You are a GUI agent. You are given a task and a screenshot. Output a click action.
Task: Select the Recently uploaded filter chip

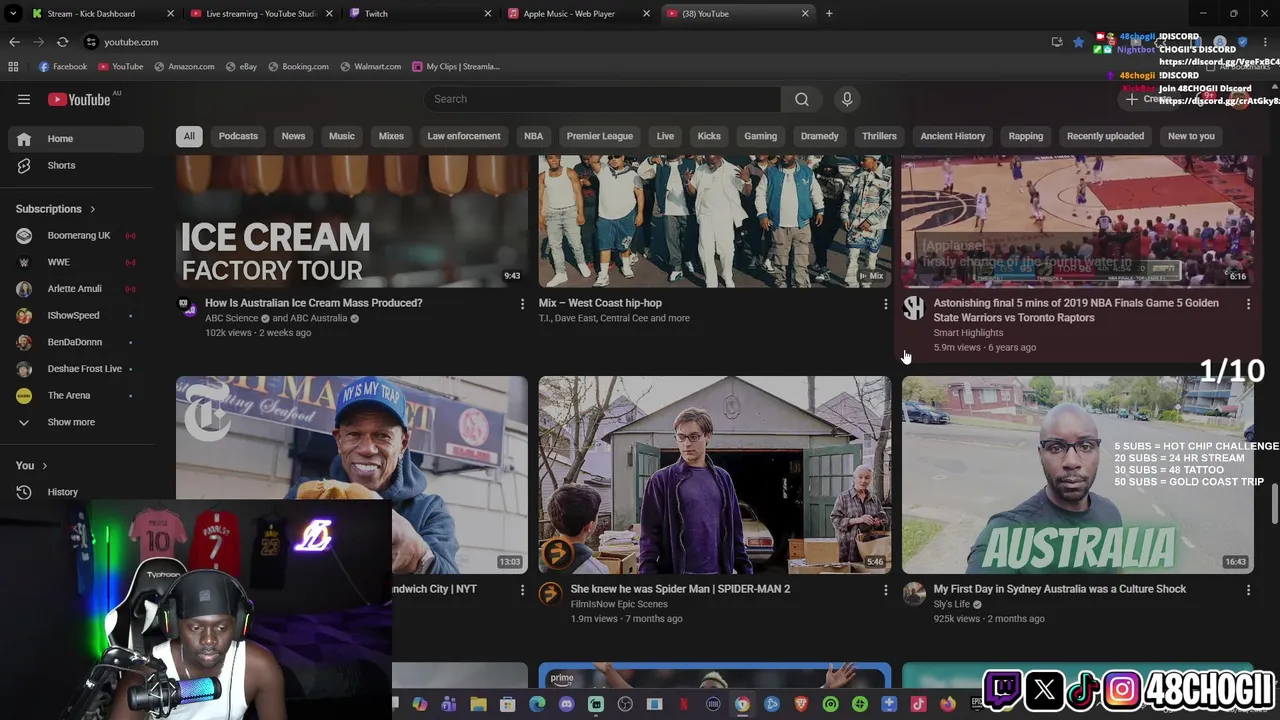tap(1105, 136)
